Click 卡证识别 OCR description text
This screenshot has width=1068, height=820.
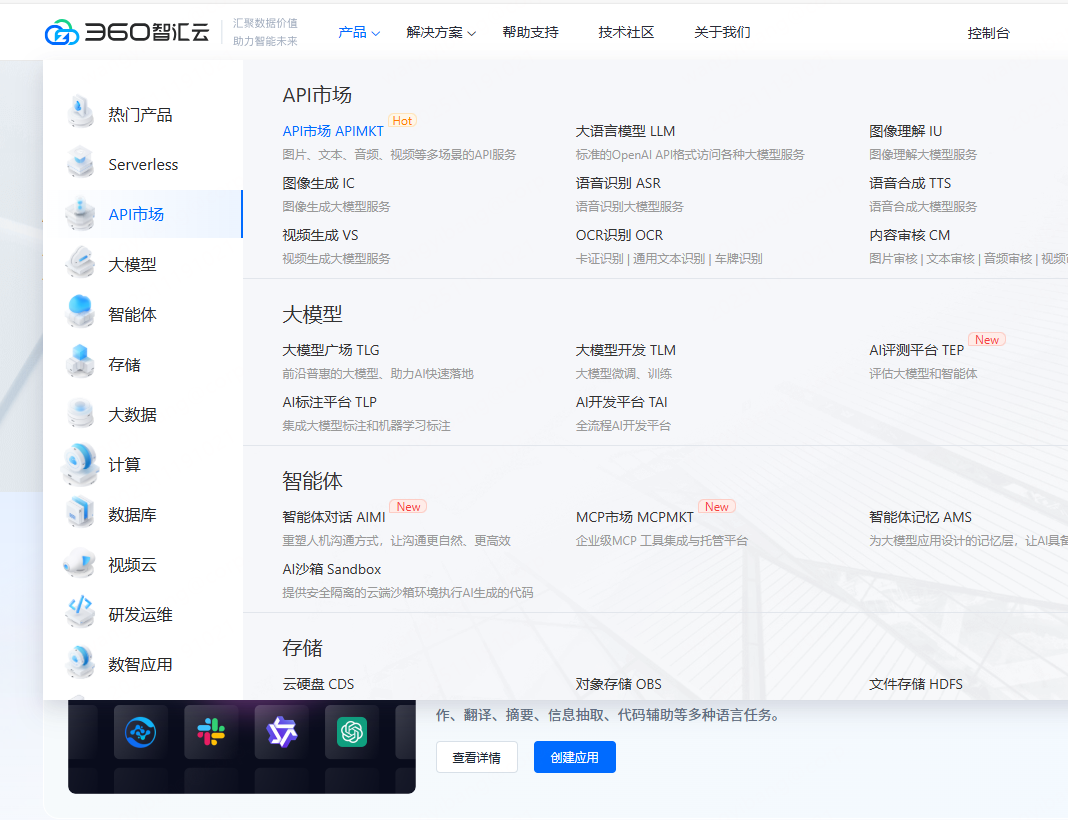[x=669, y=259]
